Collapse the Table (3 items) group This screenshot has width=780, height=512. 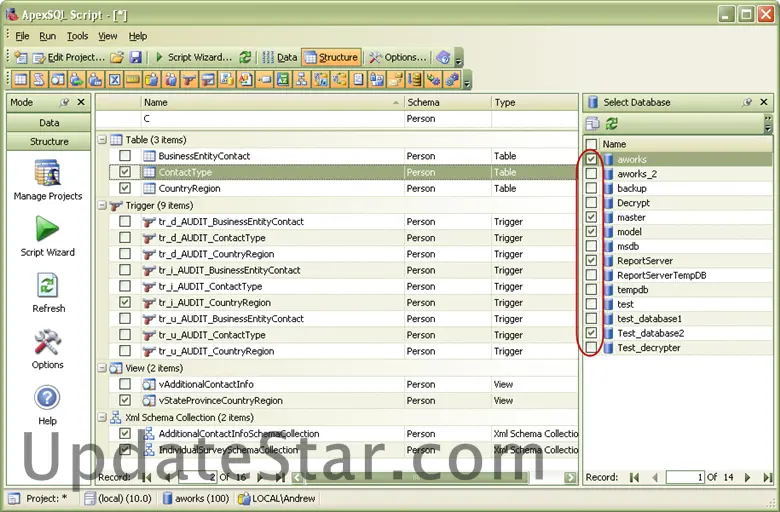pos(102,140)
